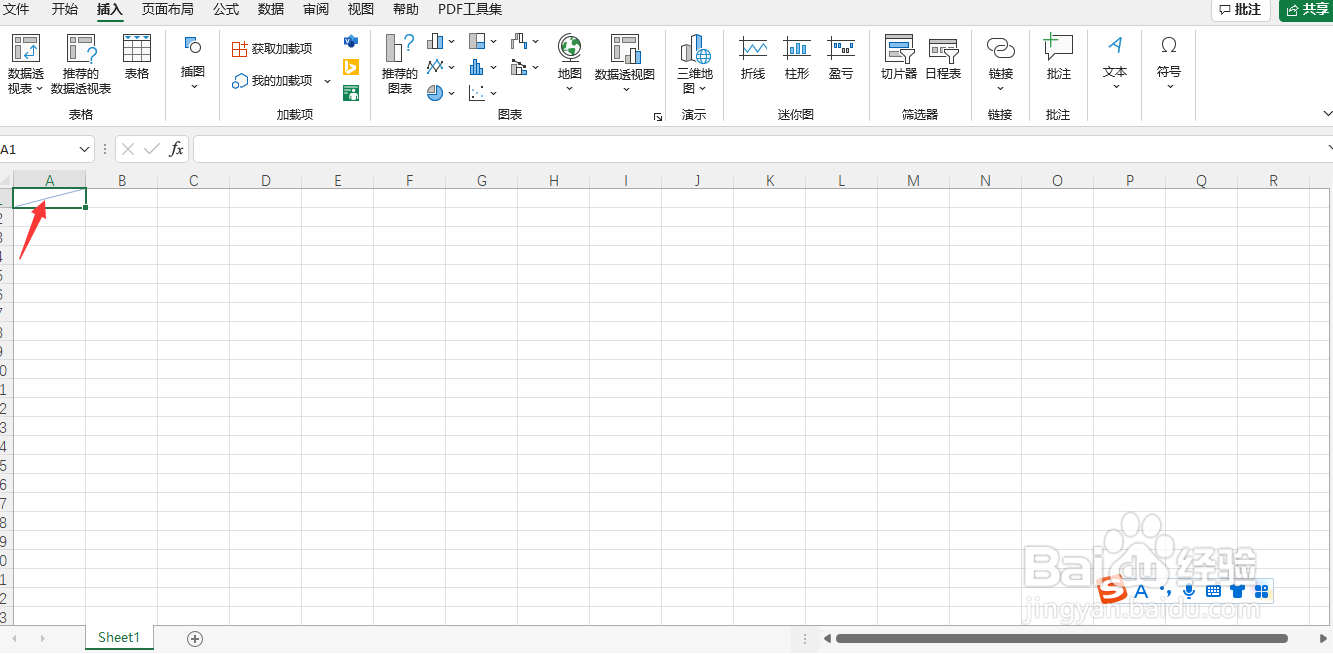Open the Illustrations (插图) menu
1333x654 pixels.
pyautogui.click(x=193, y=64)
